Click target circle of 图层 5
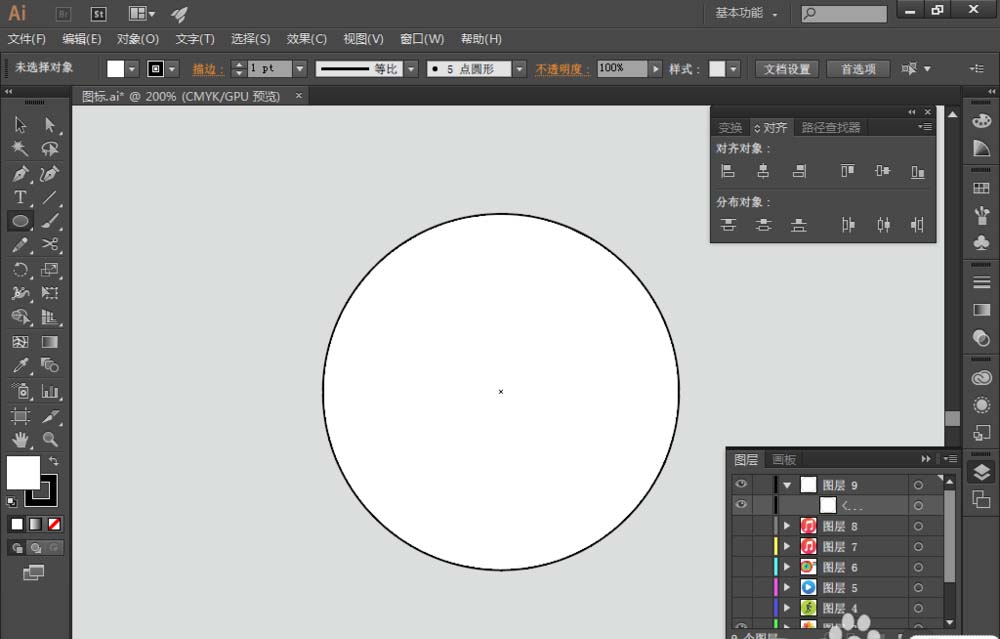Screen dimensions: 1000x639 (x=918, y=587)
